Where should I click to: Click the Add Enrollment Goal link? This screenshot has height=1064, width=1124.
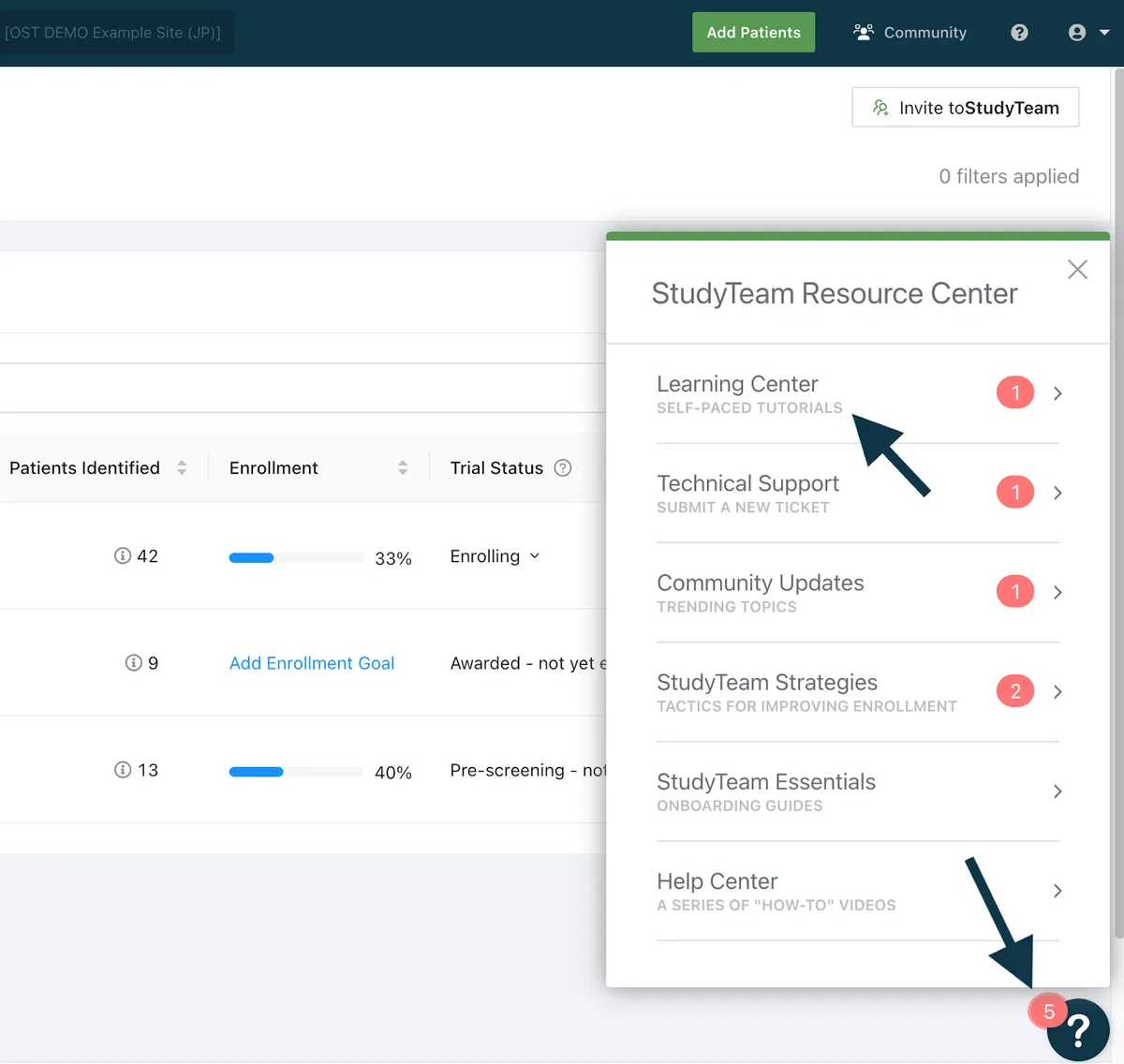[312, 663]
